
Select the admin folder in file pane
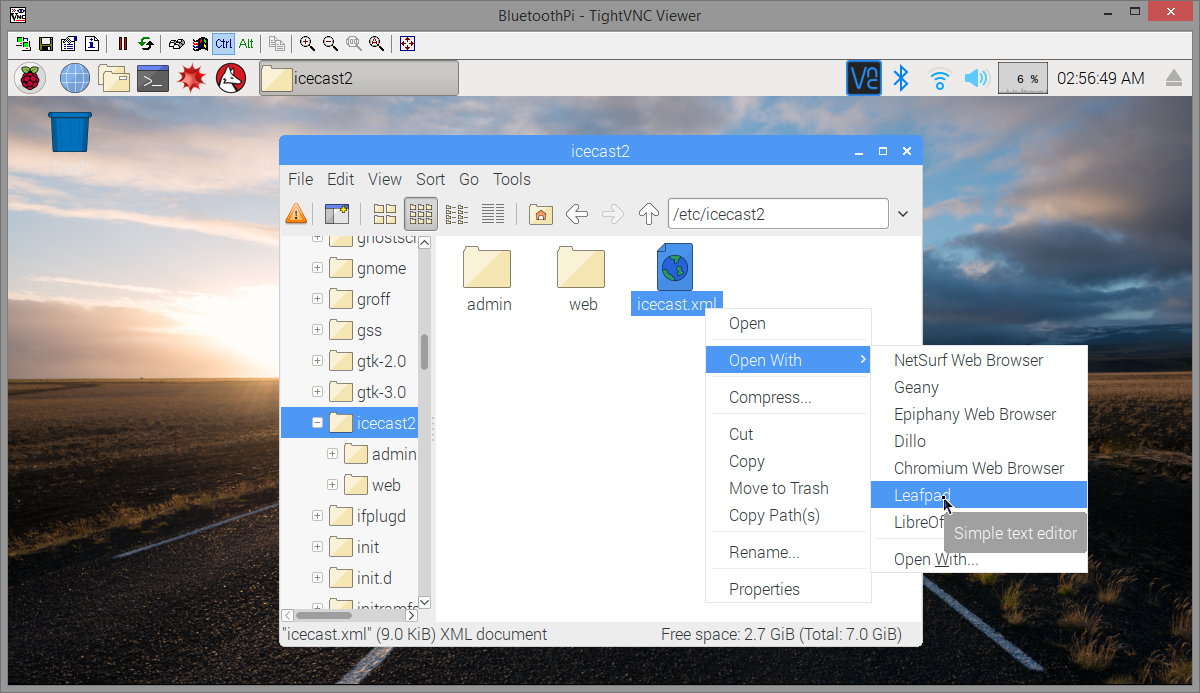489,280
